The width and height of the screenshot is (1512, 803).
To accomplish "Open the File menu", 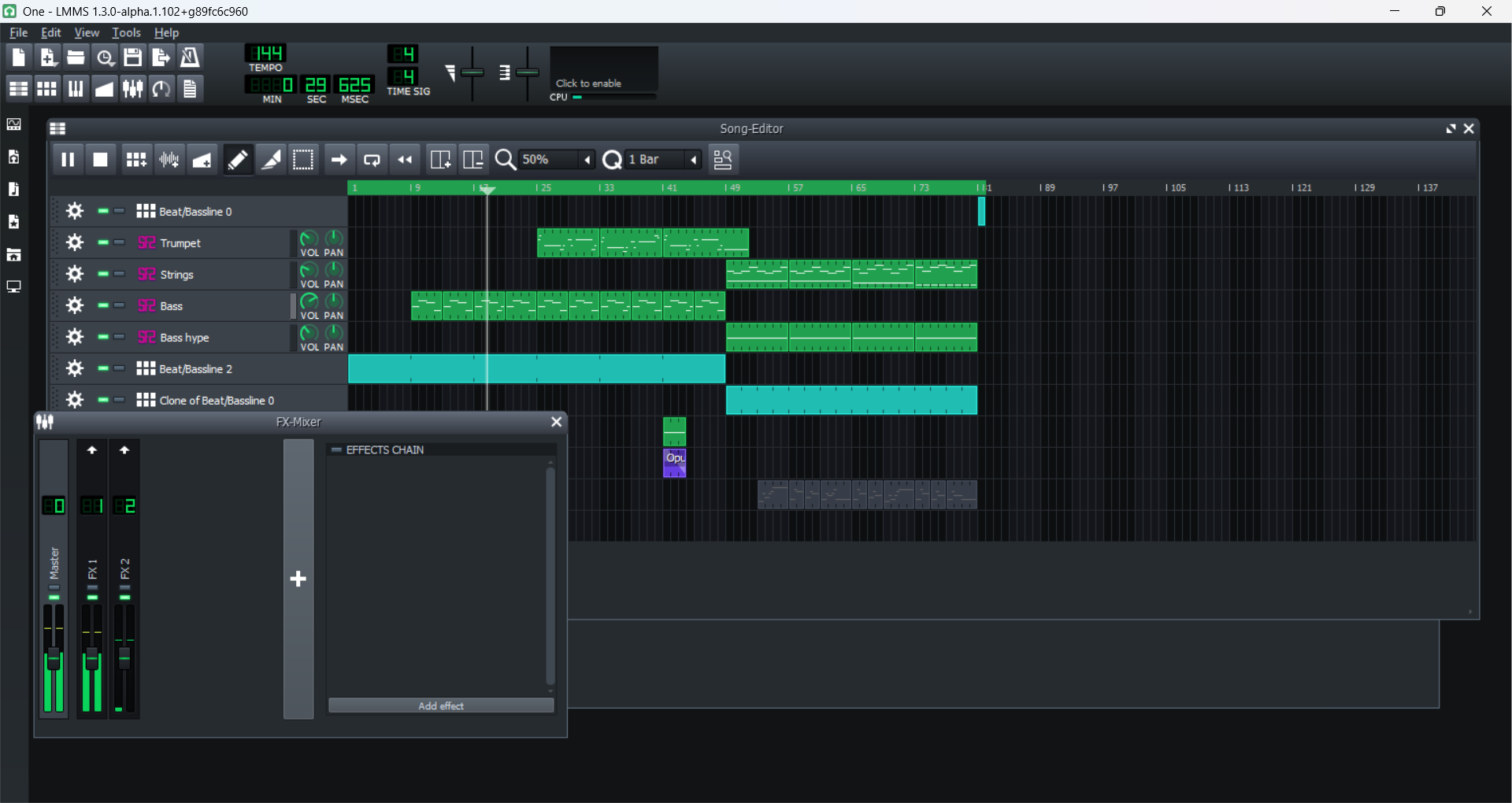I will 18,32.
